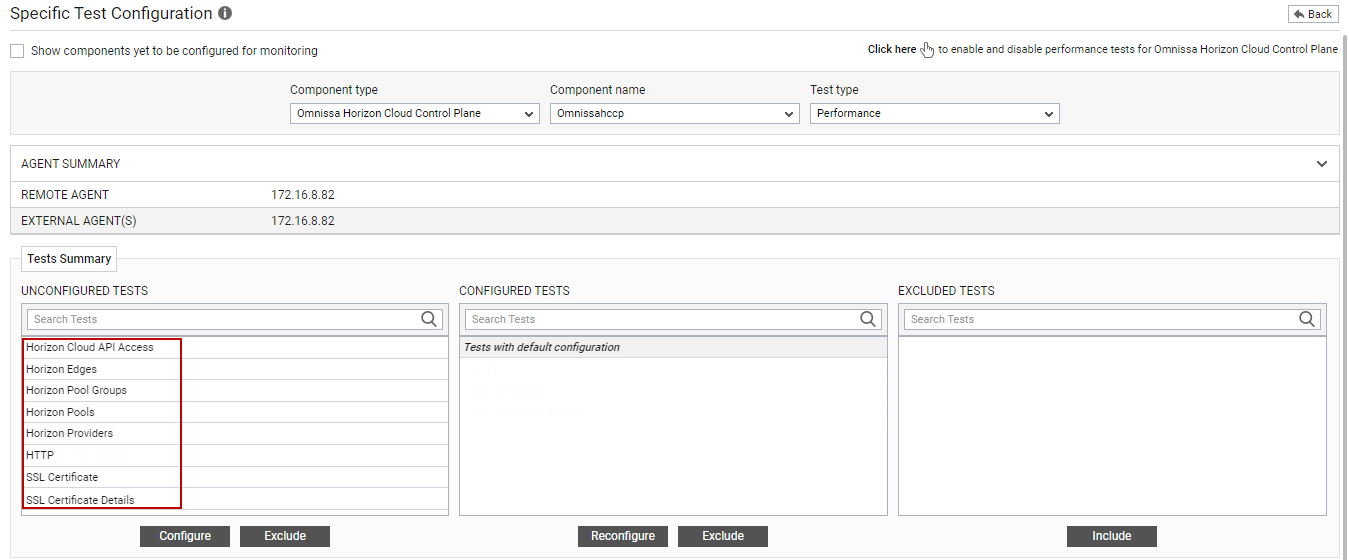Click the search icon in Excluded Tests
The image size is (1349, 560).
click(1307, 319)
